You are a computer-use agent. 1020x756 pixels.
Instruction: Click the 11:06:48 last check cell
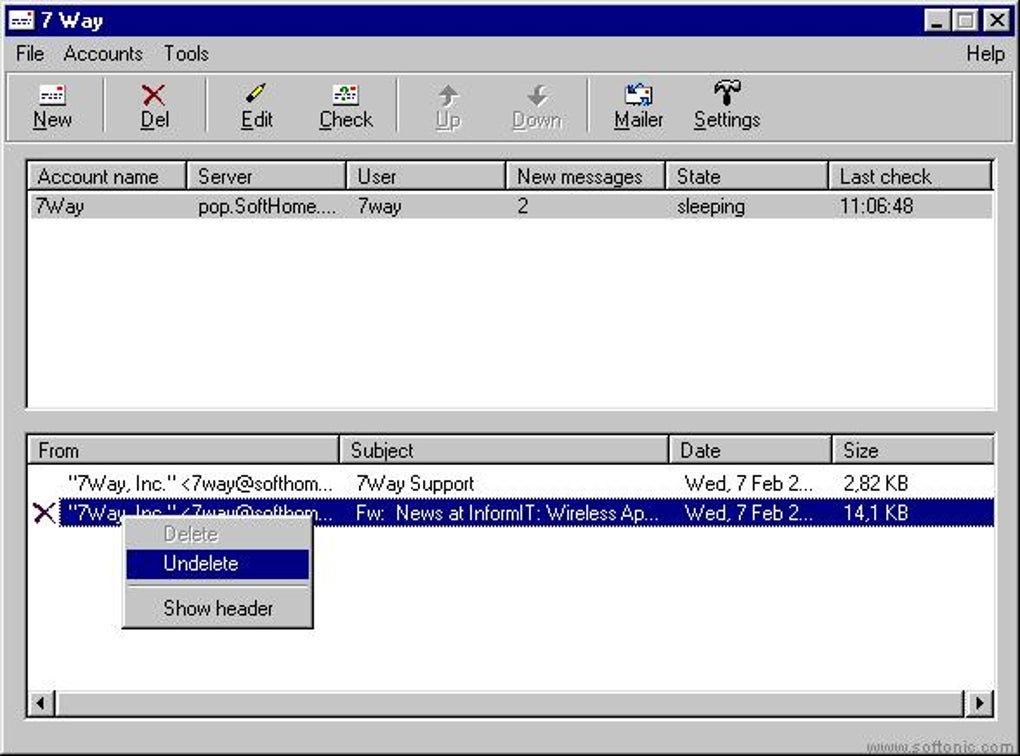[x=876, y=206]
